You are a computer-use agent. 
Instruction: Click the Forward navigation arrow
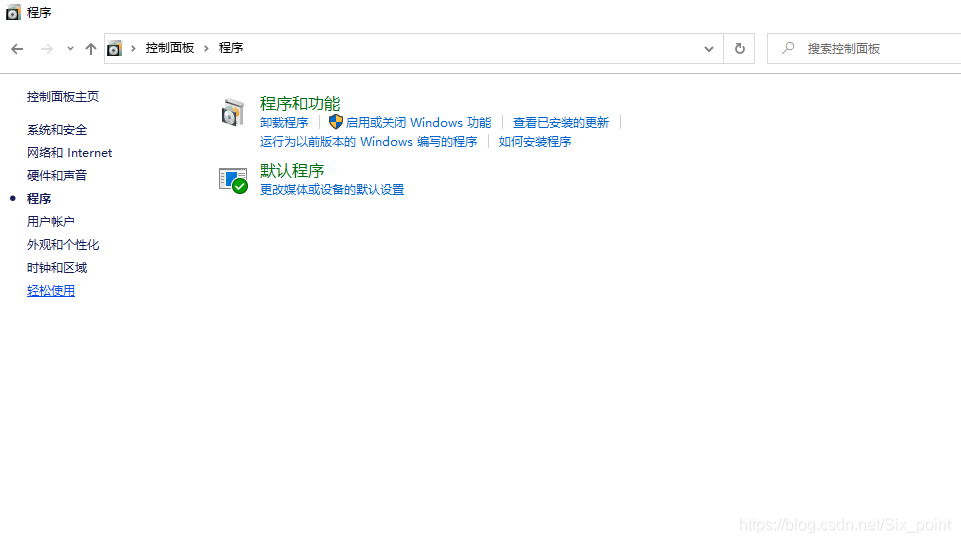click(x=47, y=48)
